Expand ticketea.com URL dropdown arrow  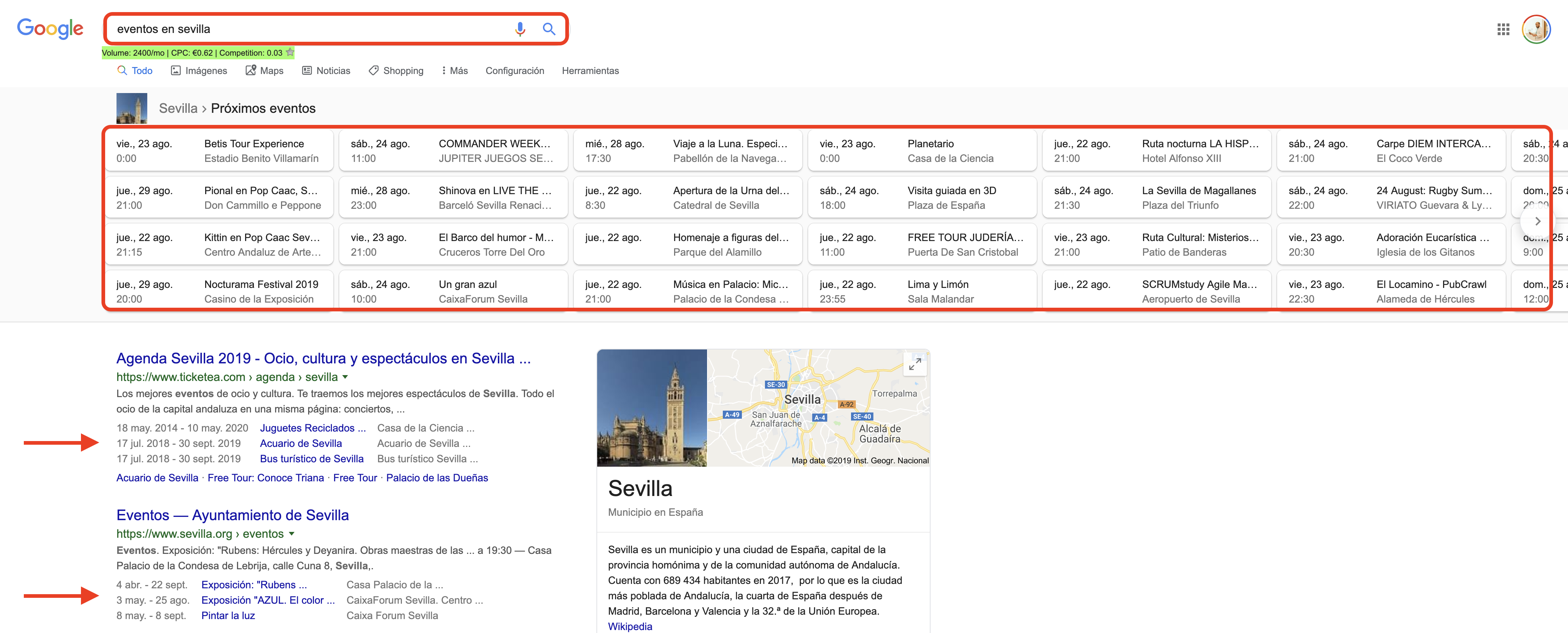[x=345, y=377]
